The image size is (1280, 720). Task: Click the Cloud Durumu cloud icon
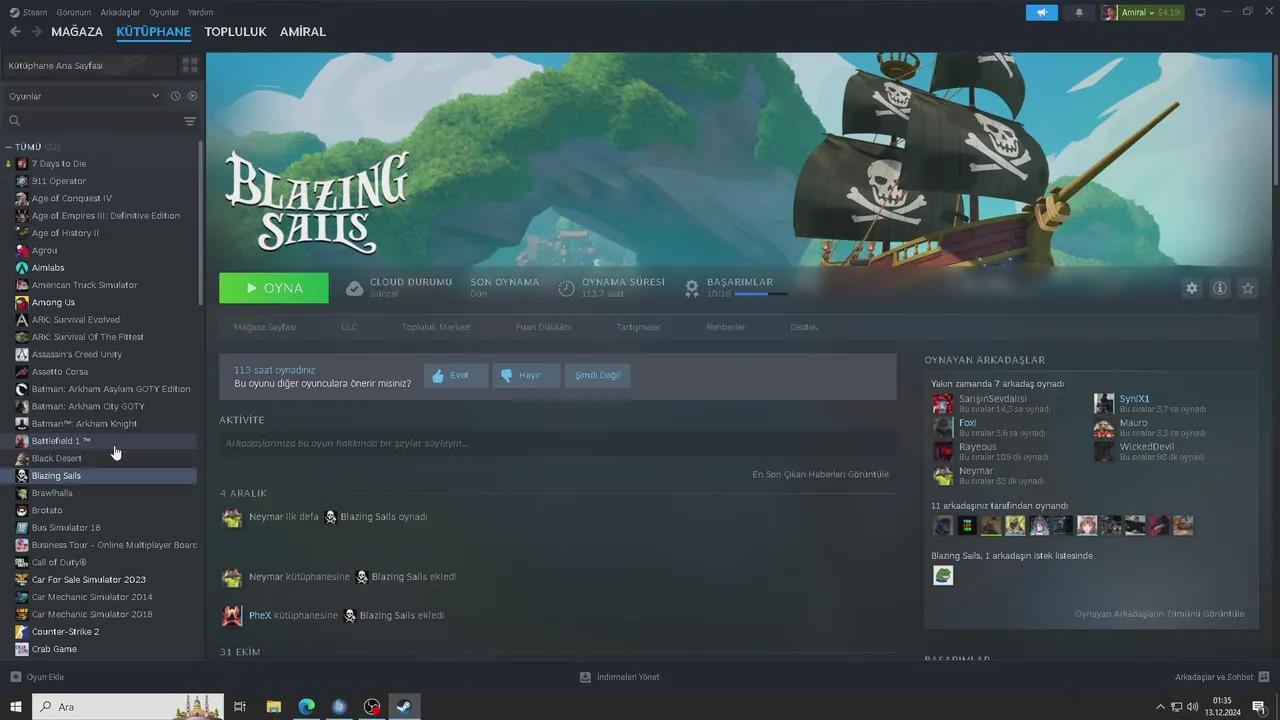[354, 288]
